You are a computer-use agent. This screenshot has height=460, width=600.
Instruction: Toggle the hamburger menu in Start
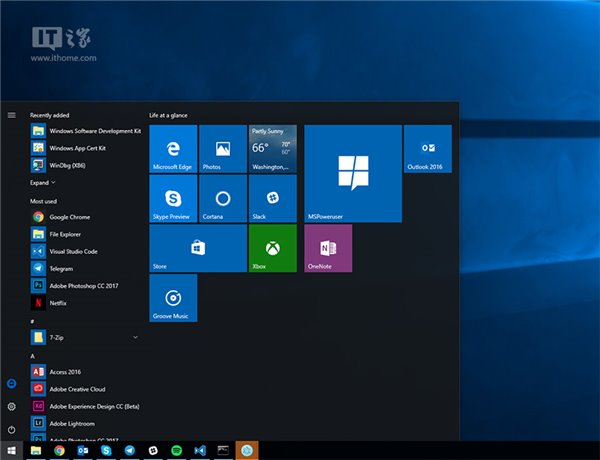12,115
